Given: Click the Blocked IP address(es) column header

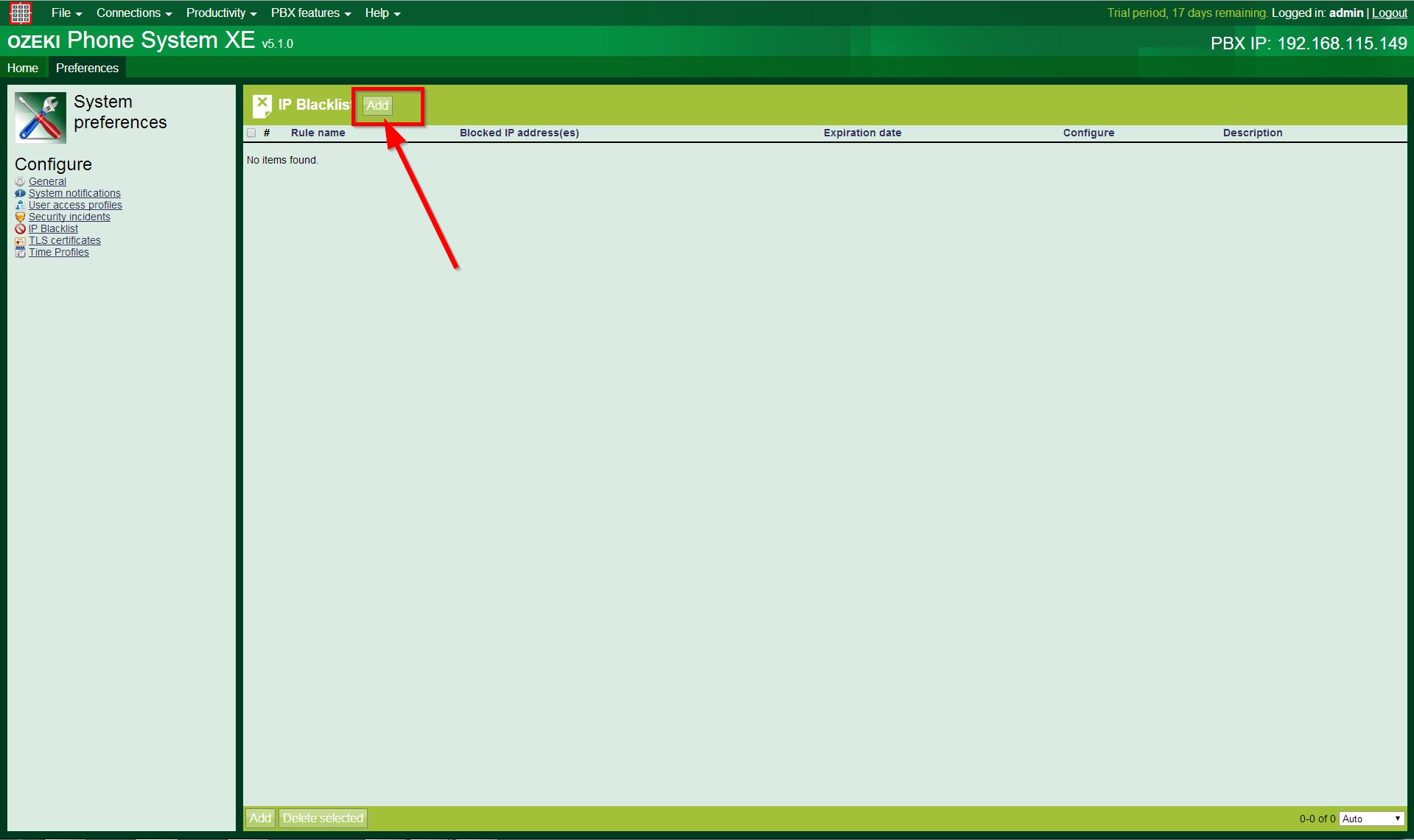Looking at the screenshot, I should click(519, 133).
